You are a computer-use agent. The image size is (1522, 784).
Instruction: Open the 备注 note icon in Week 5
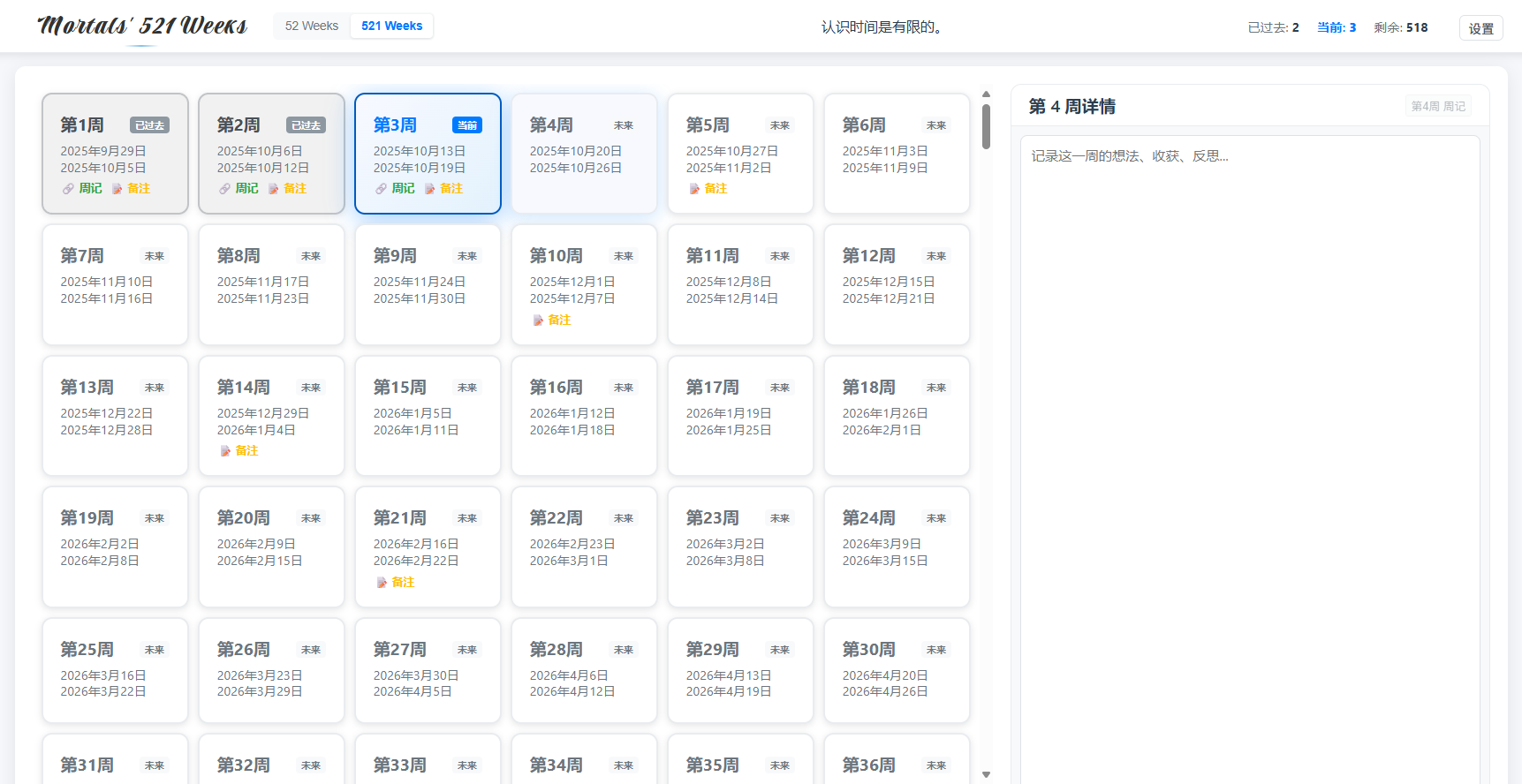tap(694, 189)
